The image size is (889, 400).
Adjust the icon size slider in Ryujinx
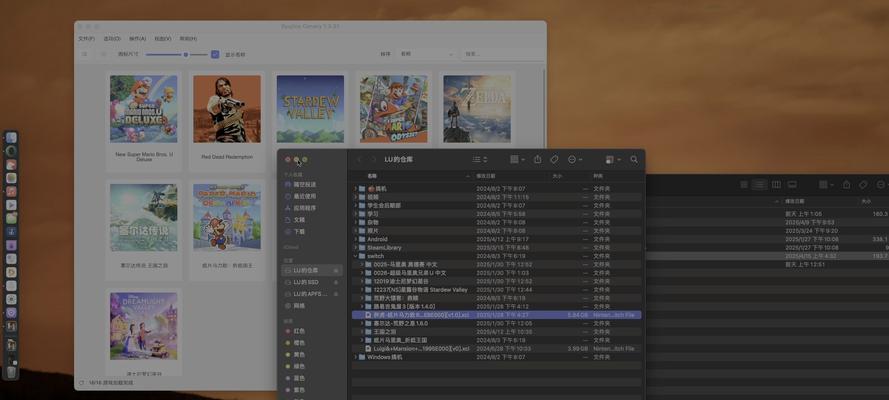click(x=184, y=54)
